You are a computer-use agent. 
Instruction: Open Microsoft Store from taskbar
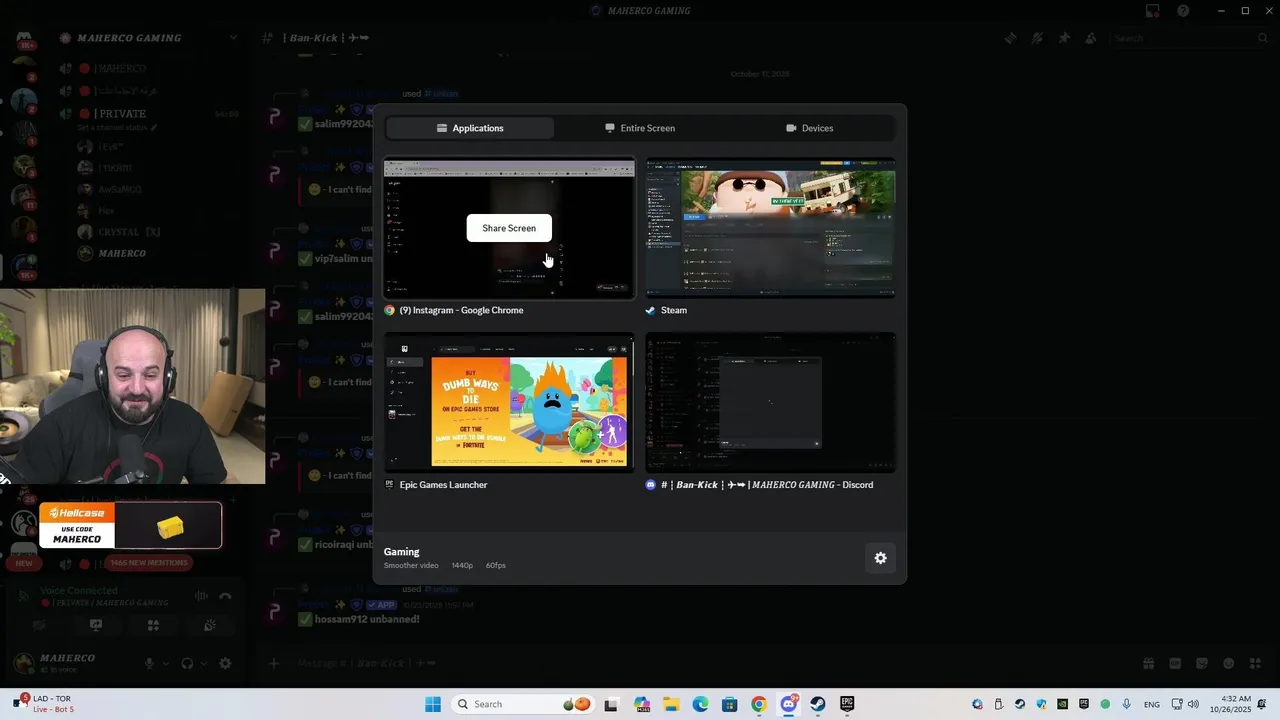[730, 704]
